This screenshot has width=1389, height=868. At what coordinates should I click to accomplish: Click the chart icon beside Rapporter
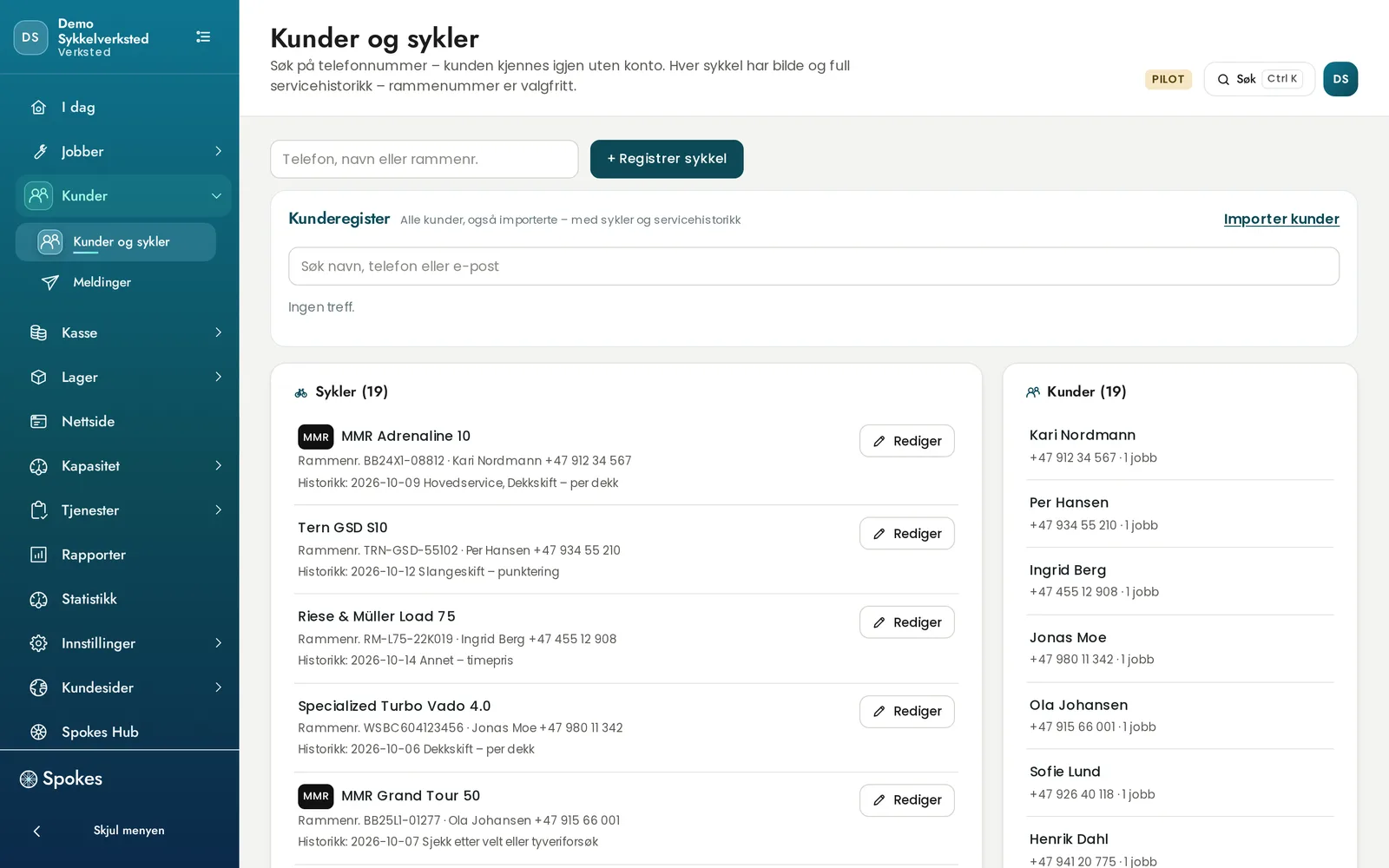click(x=38, y=555)
